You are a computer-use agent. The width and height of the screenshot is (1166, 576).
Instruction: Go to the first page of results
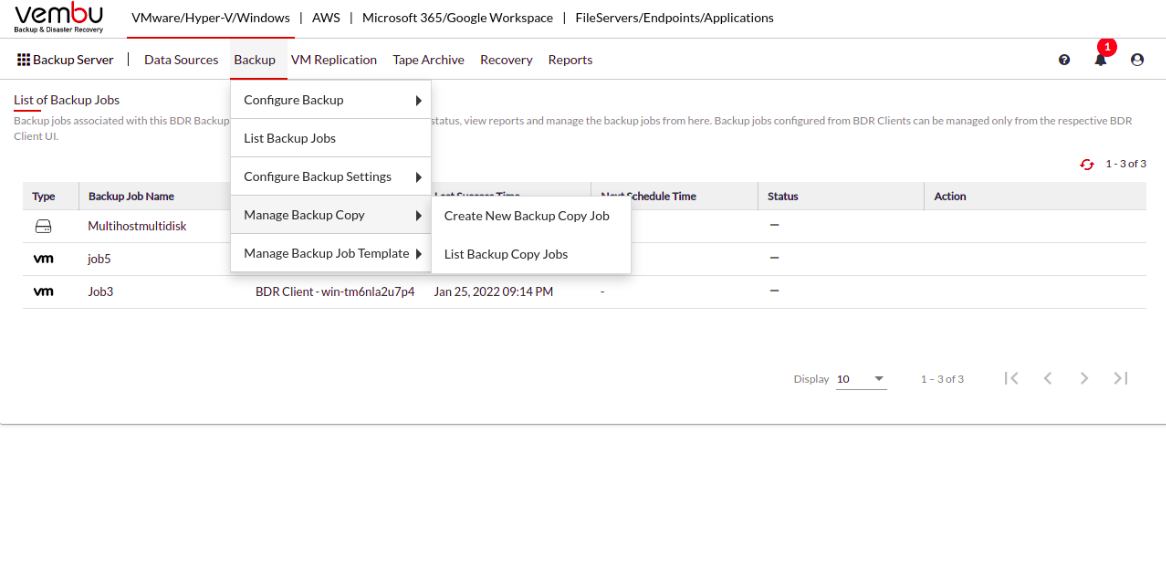point(1011,378)
